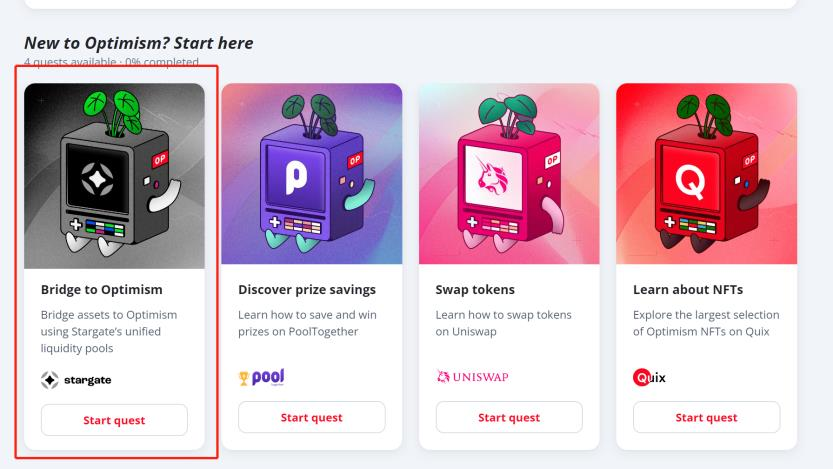Click the Learn about NFTs title
The image size is (833, 469).
688,290
